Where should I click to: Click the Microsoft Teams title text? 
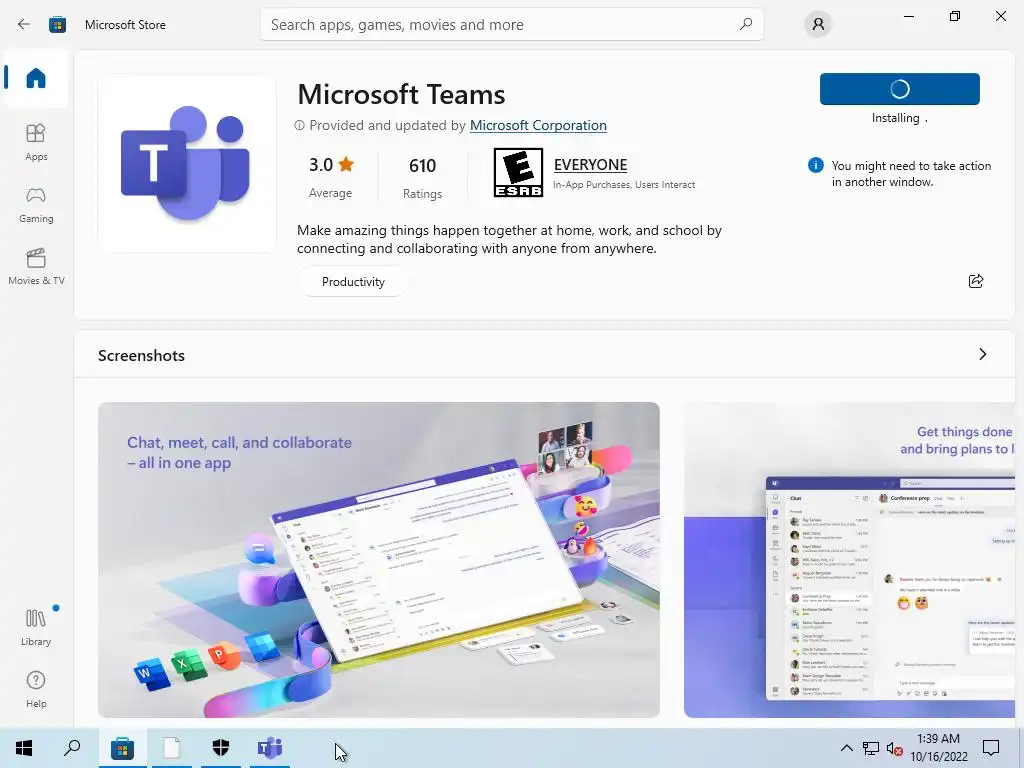coord(401,95)
